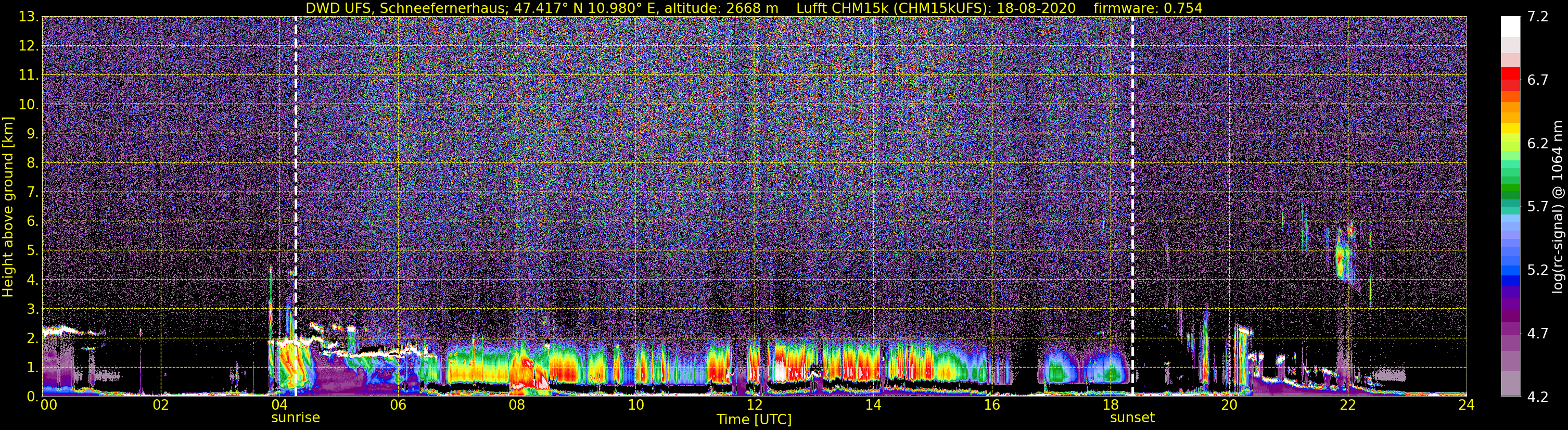Image resolution: width=1568 pixels, height=430 pixels.
Task: Click the '14' time tick label
Action: click(873, 405)
